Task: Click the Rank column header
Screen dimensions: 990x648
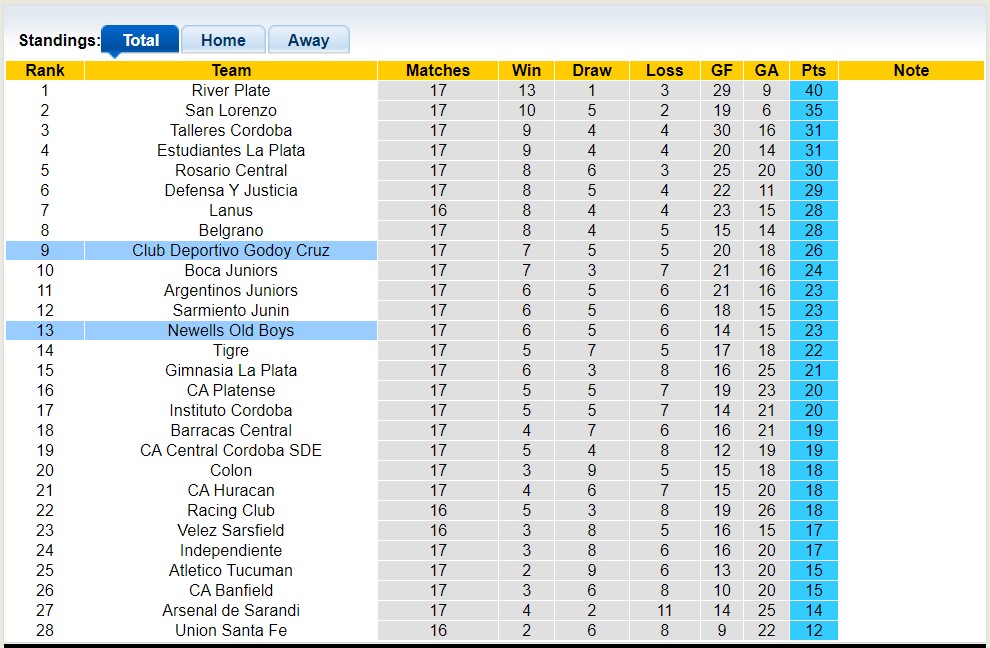Action: 44,70
